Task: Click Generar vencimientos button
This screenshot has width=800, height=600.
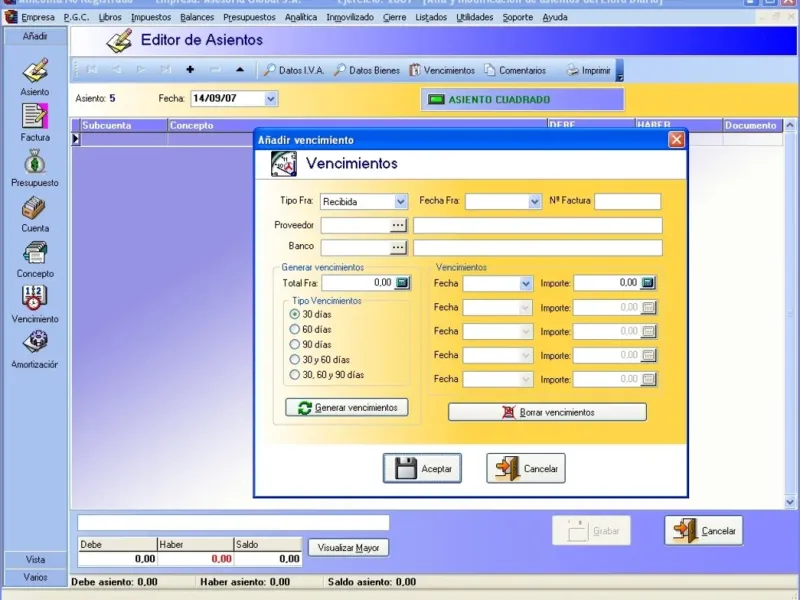Action: coord(346,408)
